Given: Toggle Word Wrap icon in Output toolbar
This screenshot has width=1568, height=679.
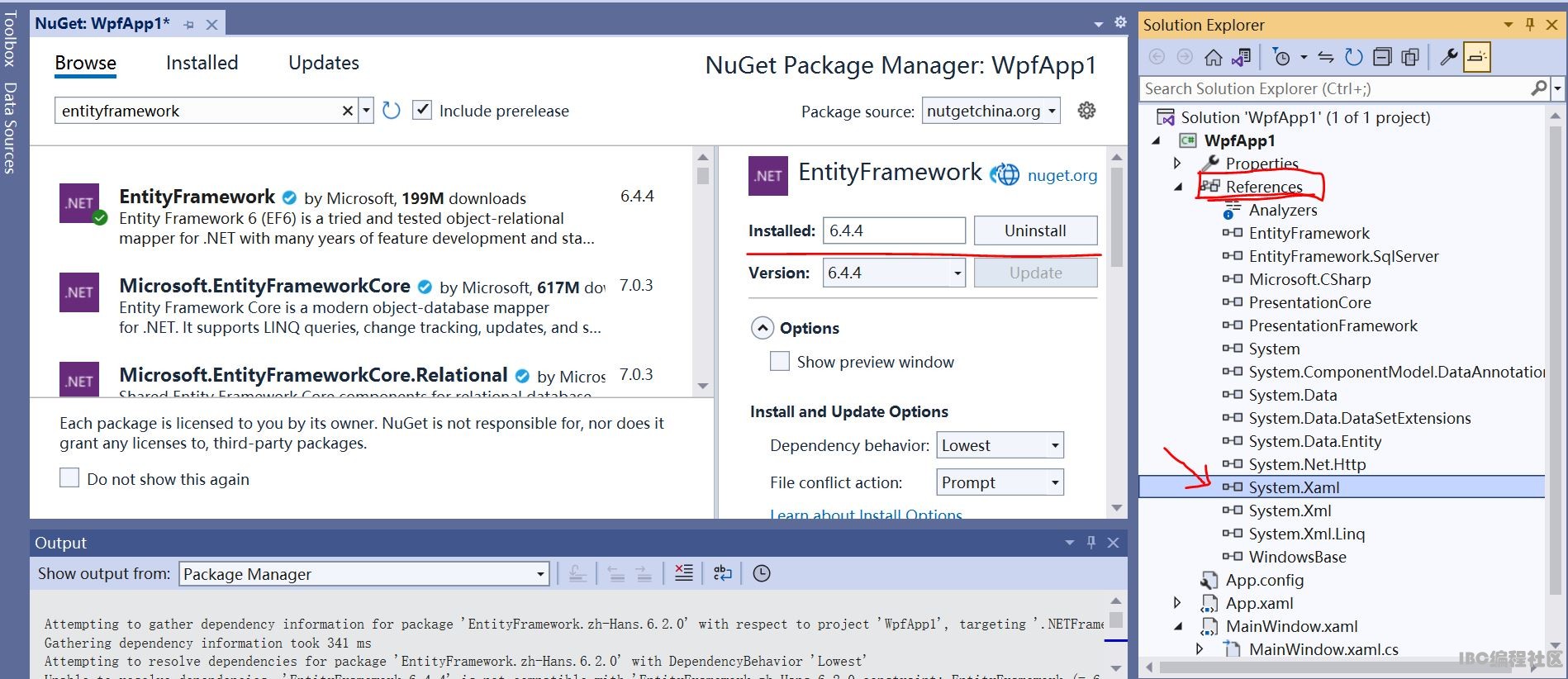Looking at the screenshot, I should click(x=723, y=573).
